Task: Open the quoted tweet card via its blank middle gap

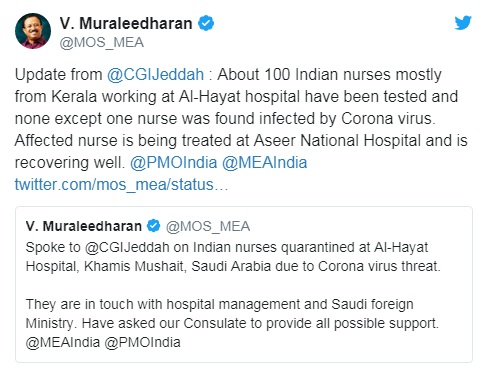Action: pyautogui.click(x=244, y=285)
